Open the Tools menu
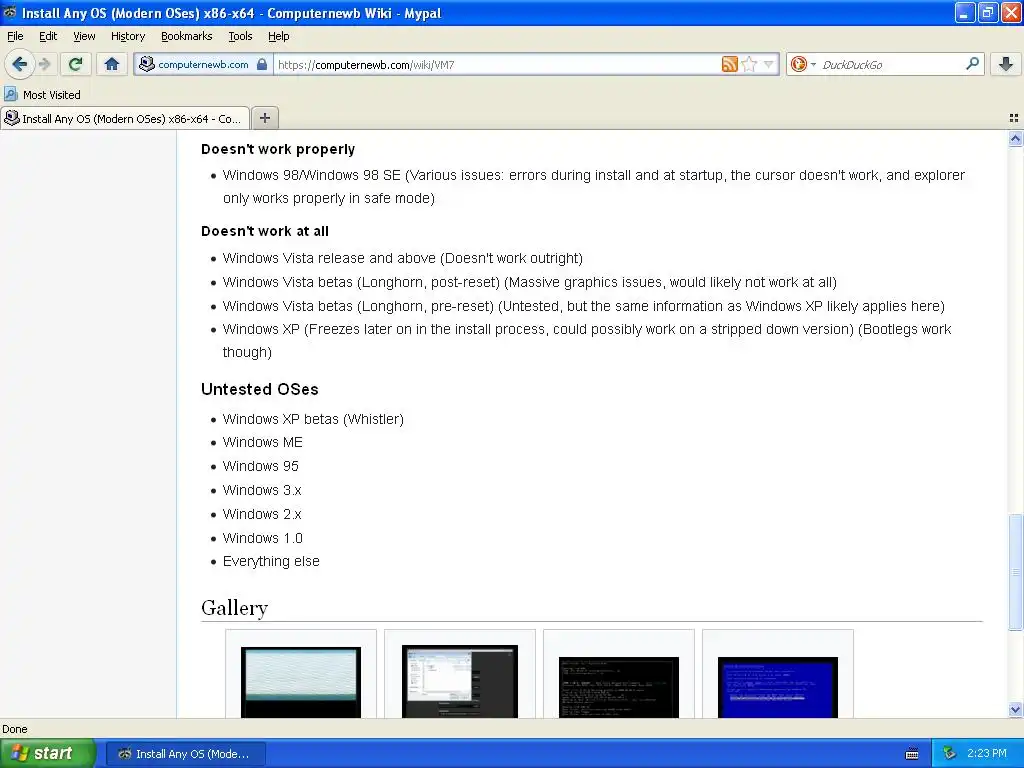Image resolution: width=1024 pixels, height=768 pixels. [240, 36]
